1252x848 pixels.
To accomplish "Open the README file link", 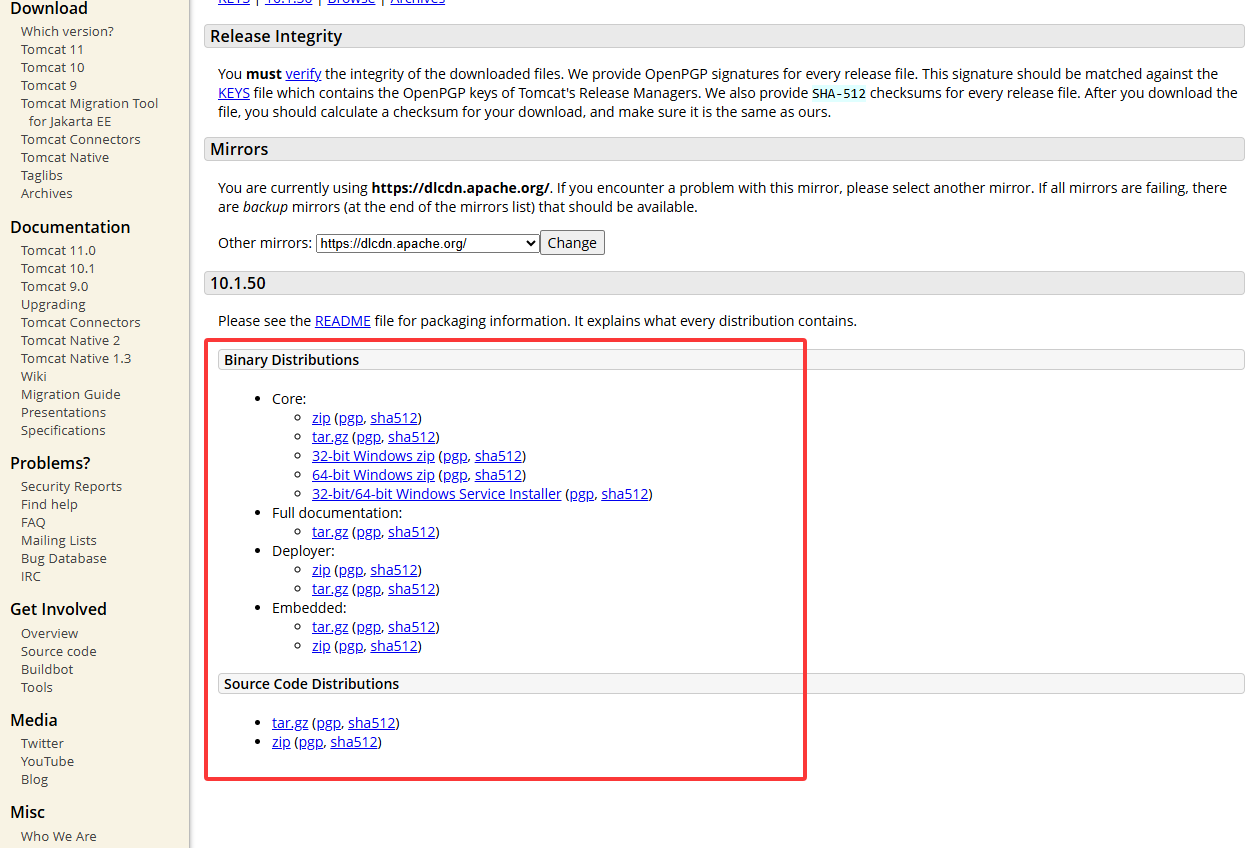I will 342,321.
